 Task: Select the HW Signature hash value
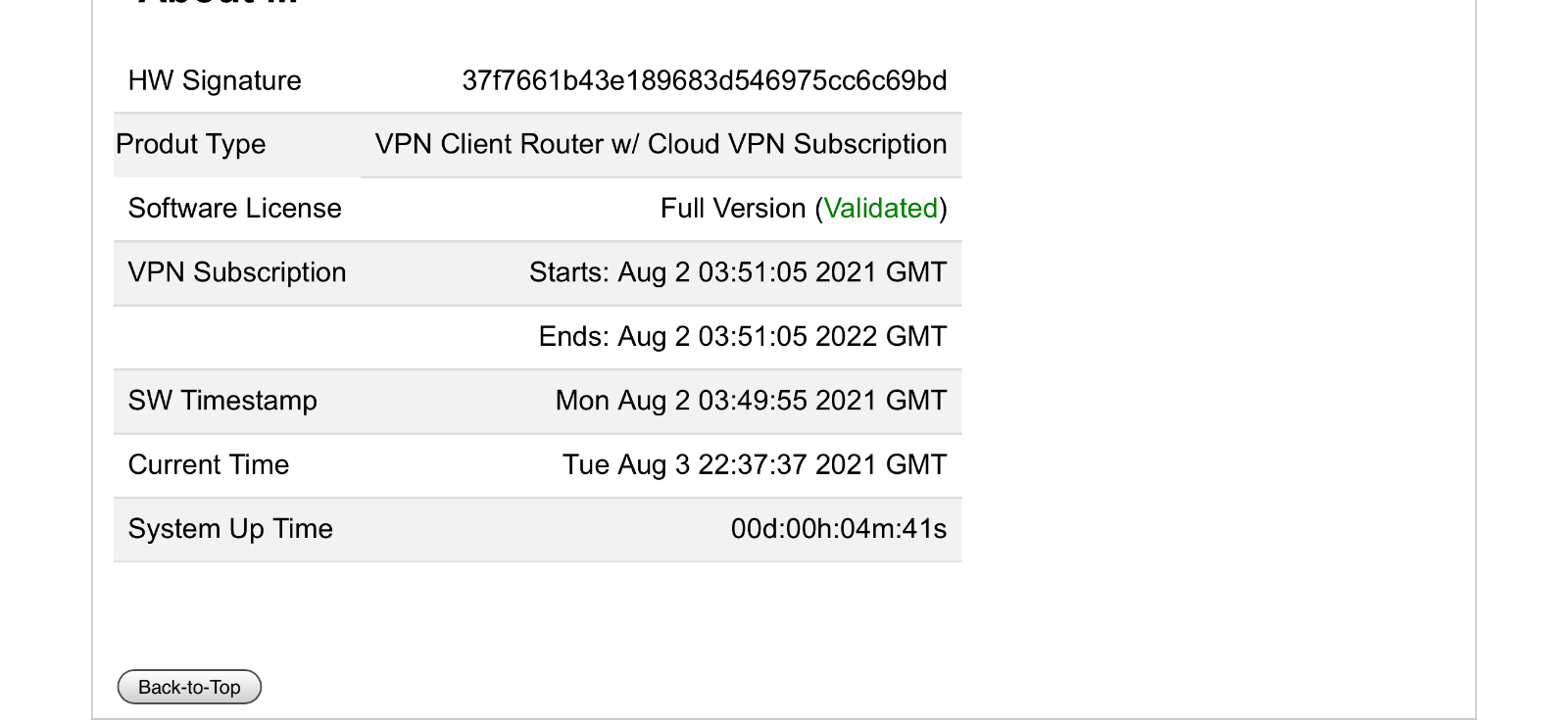tap(705, 80)
